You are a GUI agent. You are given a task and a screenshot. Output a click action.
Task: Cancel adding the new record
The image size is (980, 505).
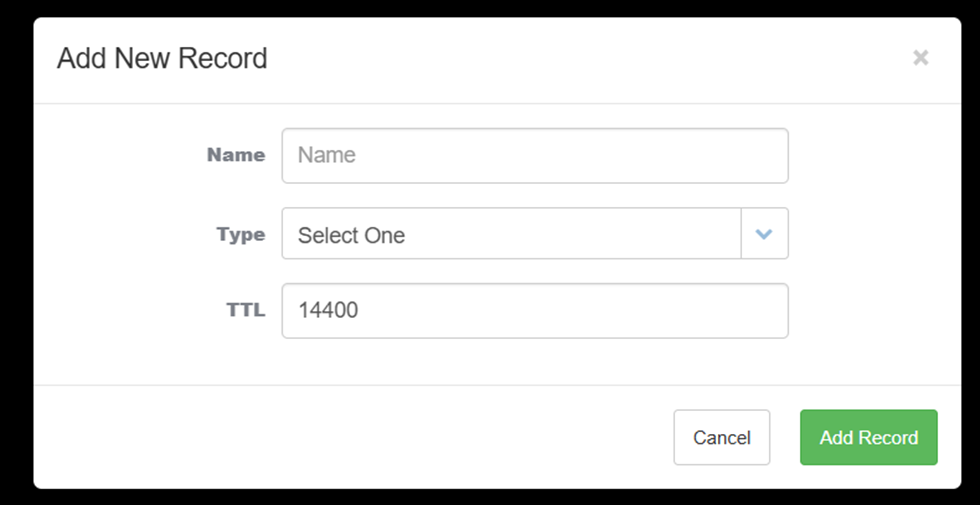(721, 438)
